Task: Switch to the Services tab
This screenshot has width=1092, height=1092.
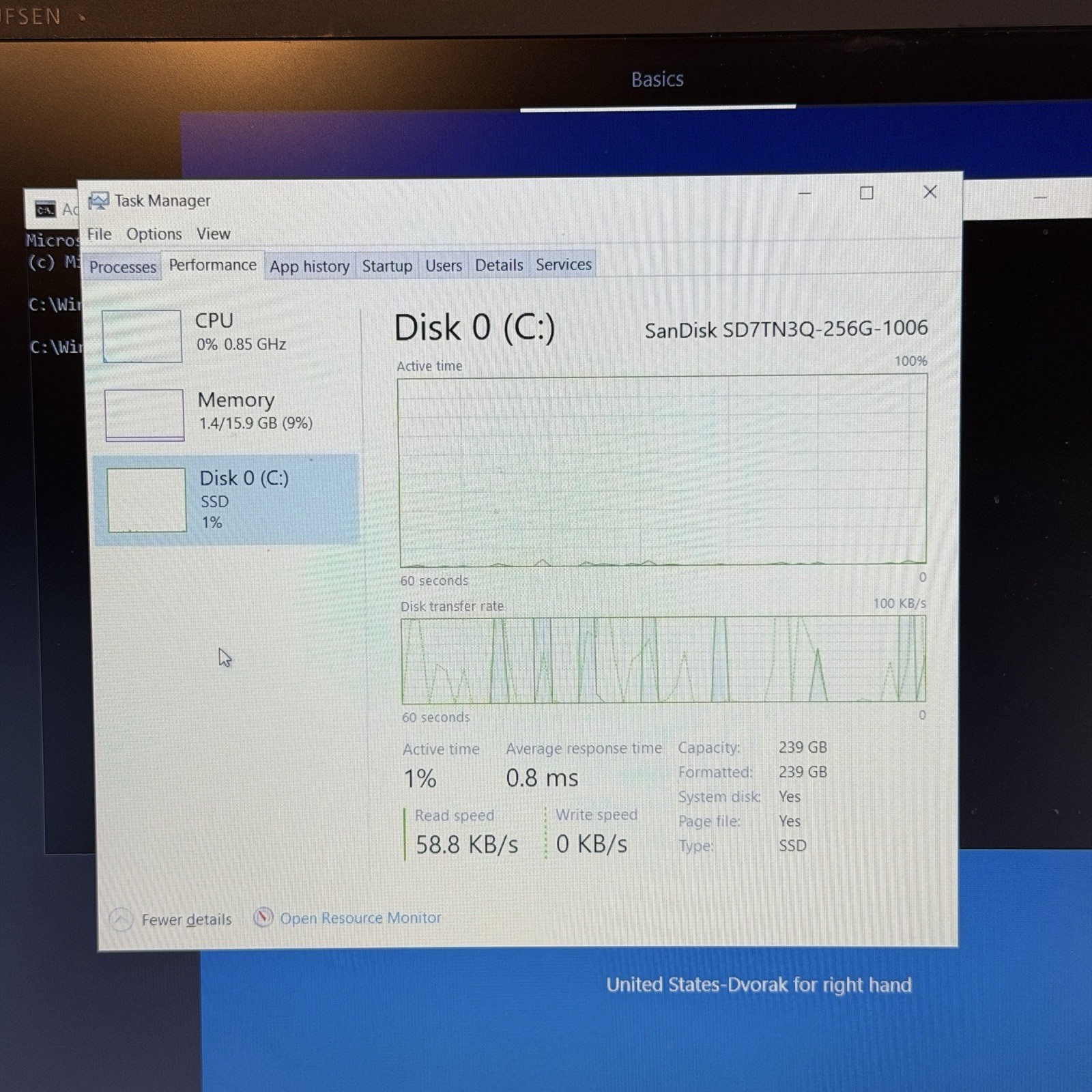Action: [563, 264]
